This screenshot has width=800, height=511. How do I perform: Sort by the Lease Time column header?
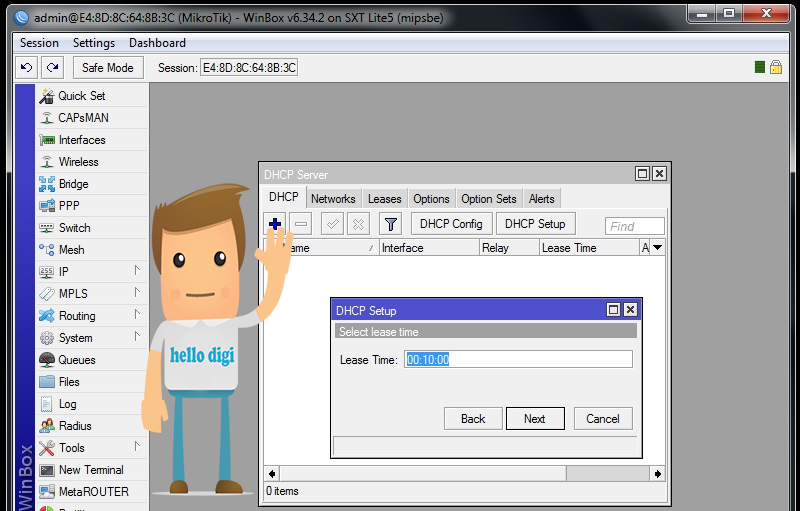589,248
